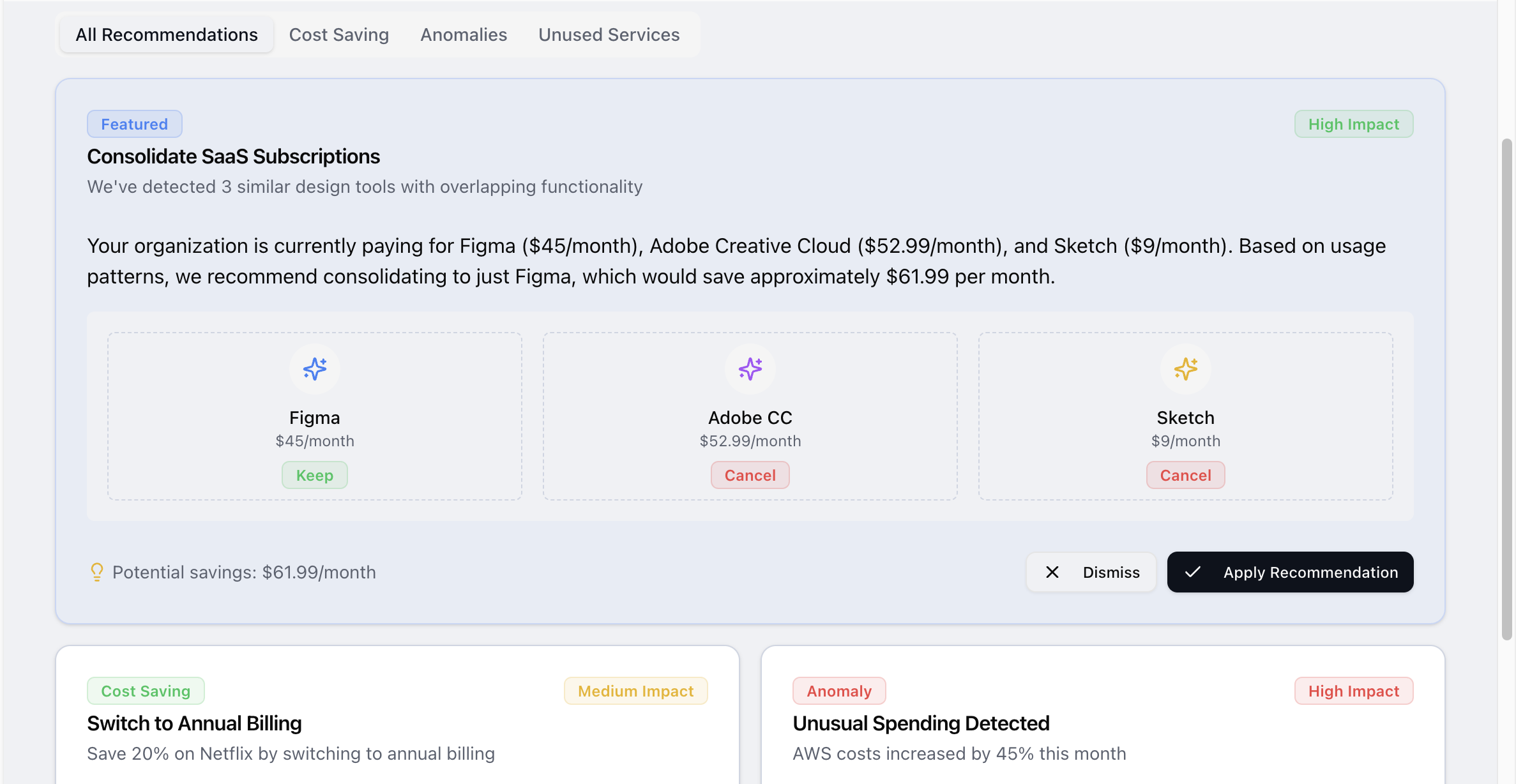
Task: Click the High Impact badge on featured card
Action: [x=1354, y=124]
